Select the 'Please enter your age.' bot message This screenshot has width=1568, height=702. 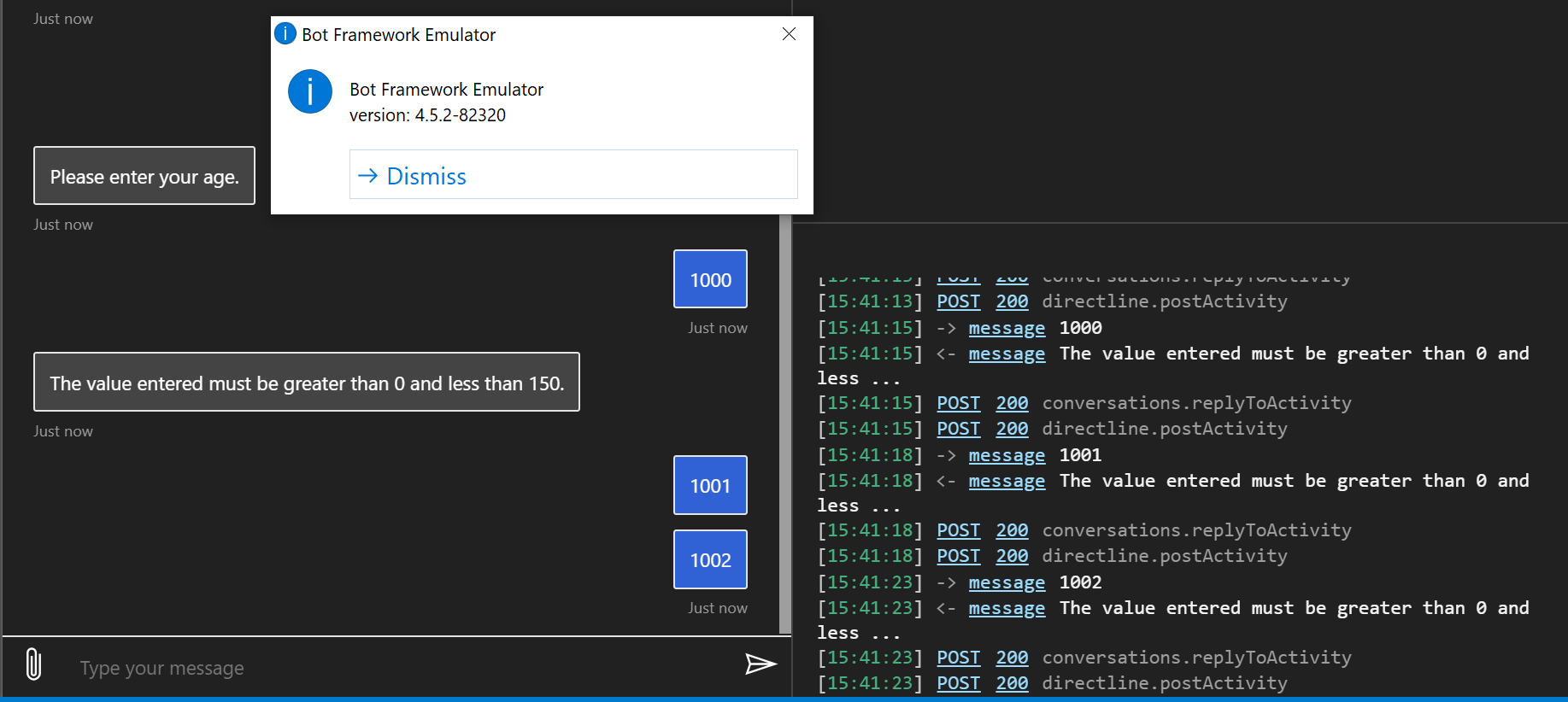(x=144, y=176)
